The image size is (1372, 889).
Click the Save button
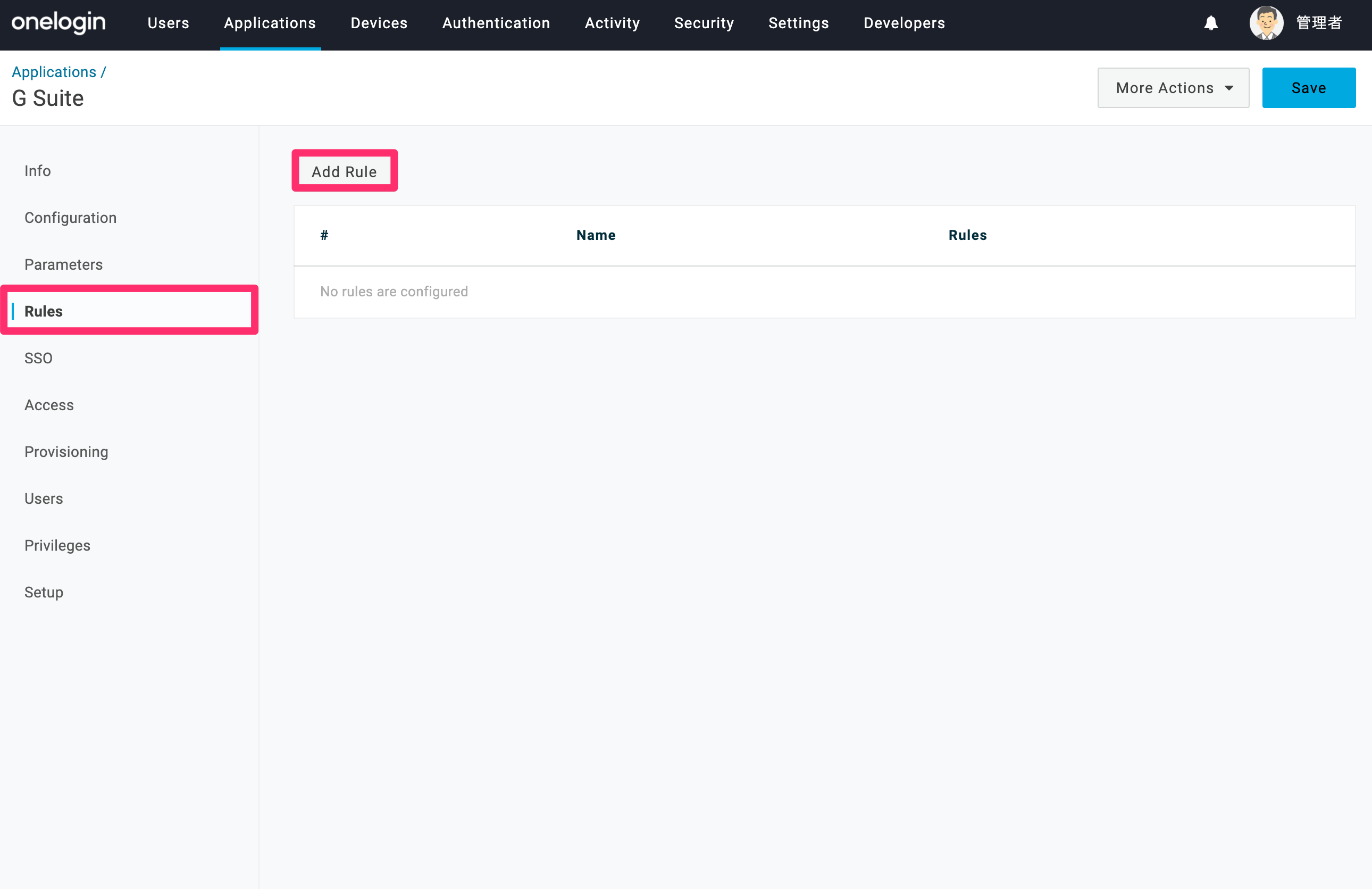pyautogui.click(x=1309, y=88)
